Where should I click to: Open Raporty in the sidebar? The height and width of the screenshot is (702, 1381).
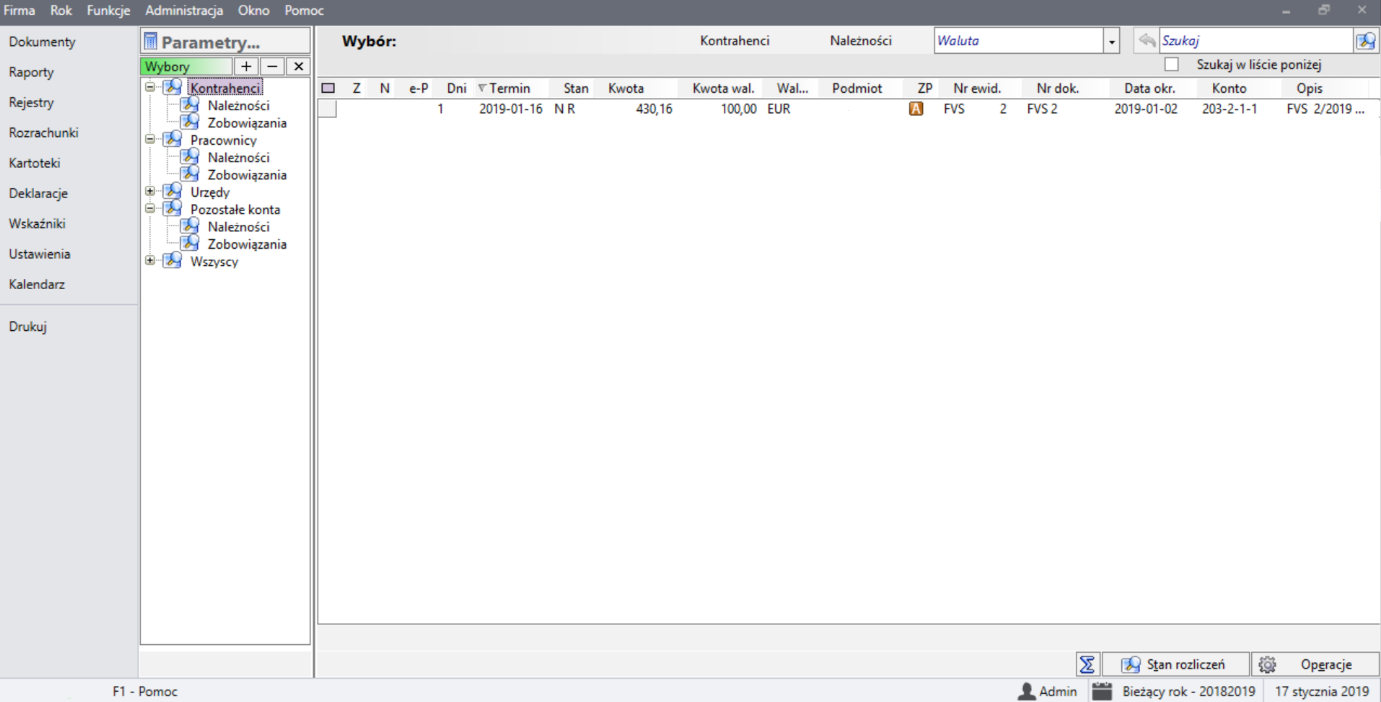(x=31, y=72)
